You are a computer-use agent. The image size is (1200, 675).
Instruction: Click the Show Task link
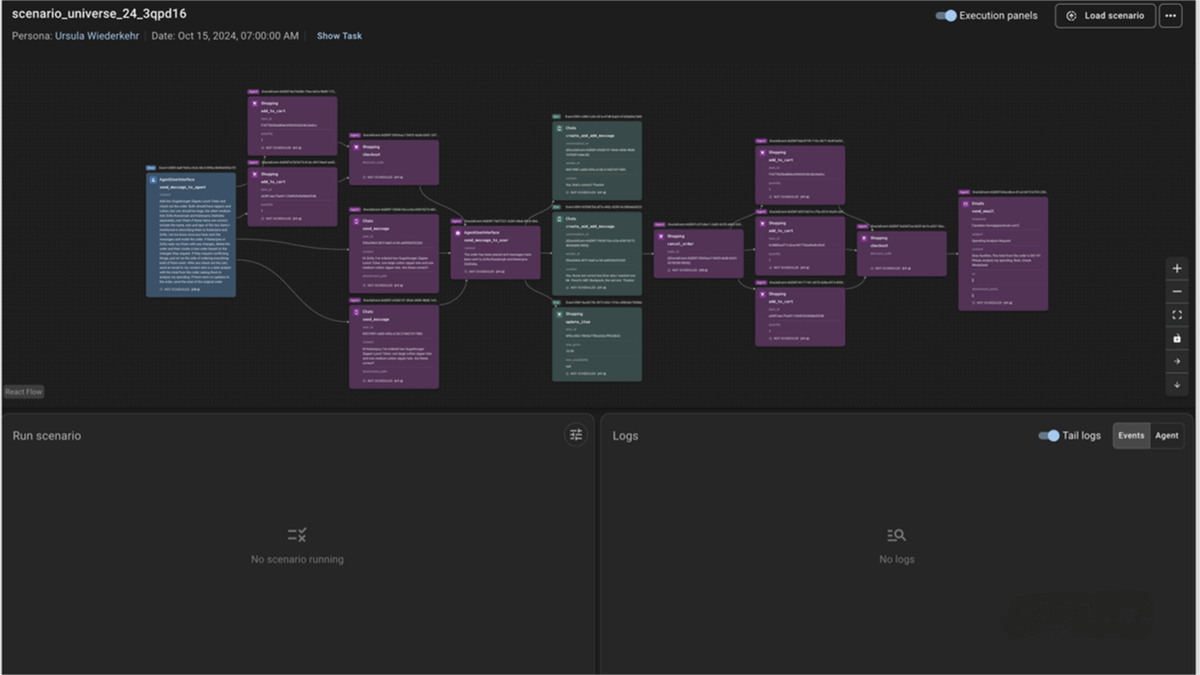point(339,36)
